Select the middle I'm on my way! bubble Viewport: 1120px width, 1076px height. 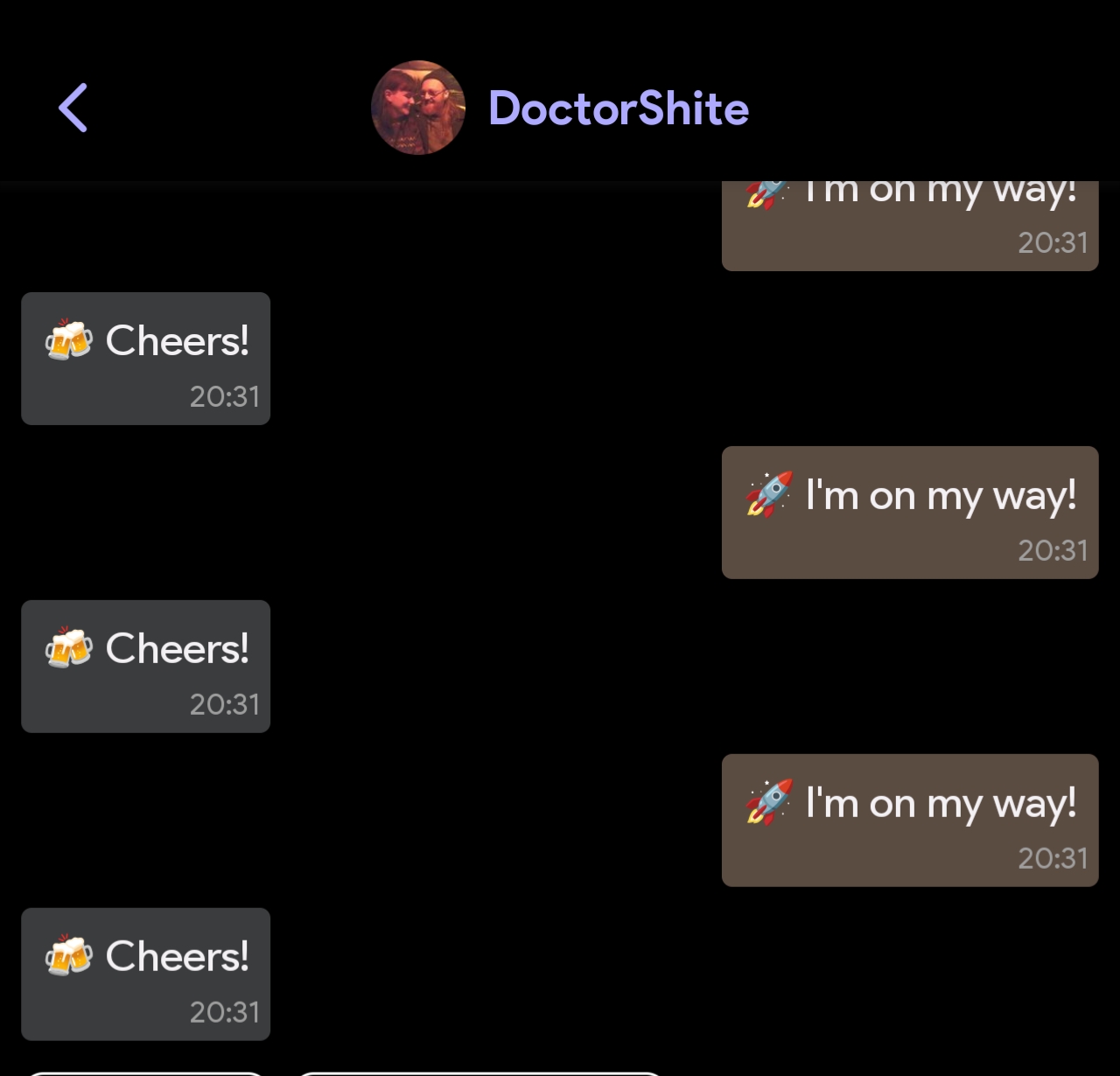(910, 513)
